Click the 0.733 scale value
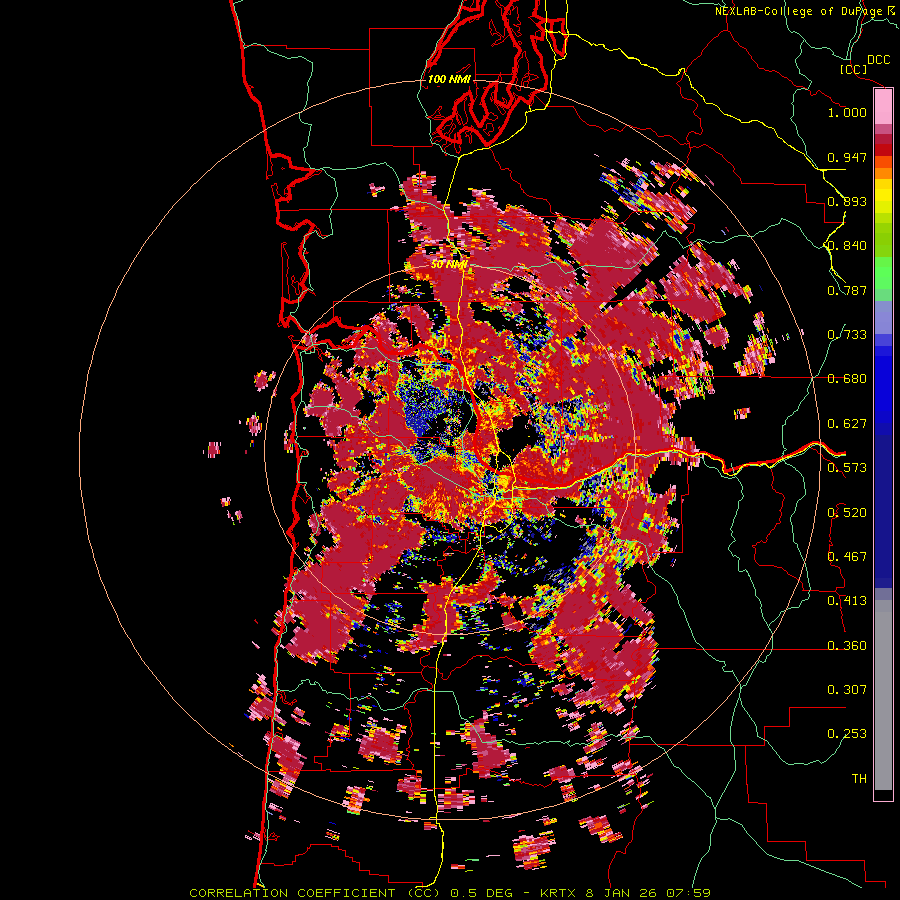Viewport: 900px width, 900px height. point(847,335)
